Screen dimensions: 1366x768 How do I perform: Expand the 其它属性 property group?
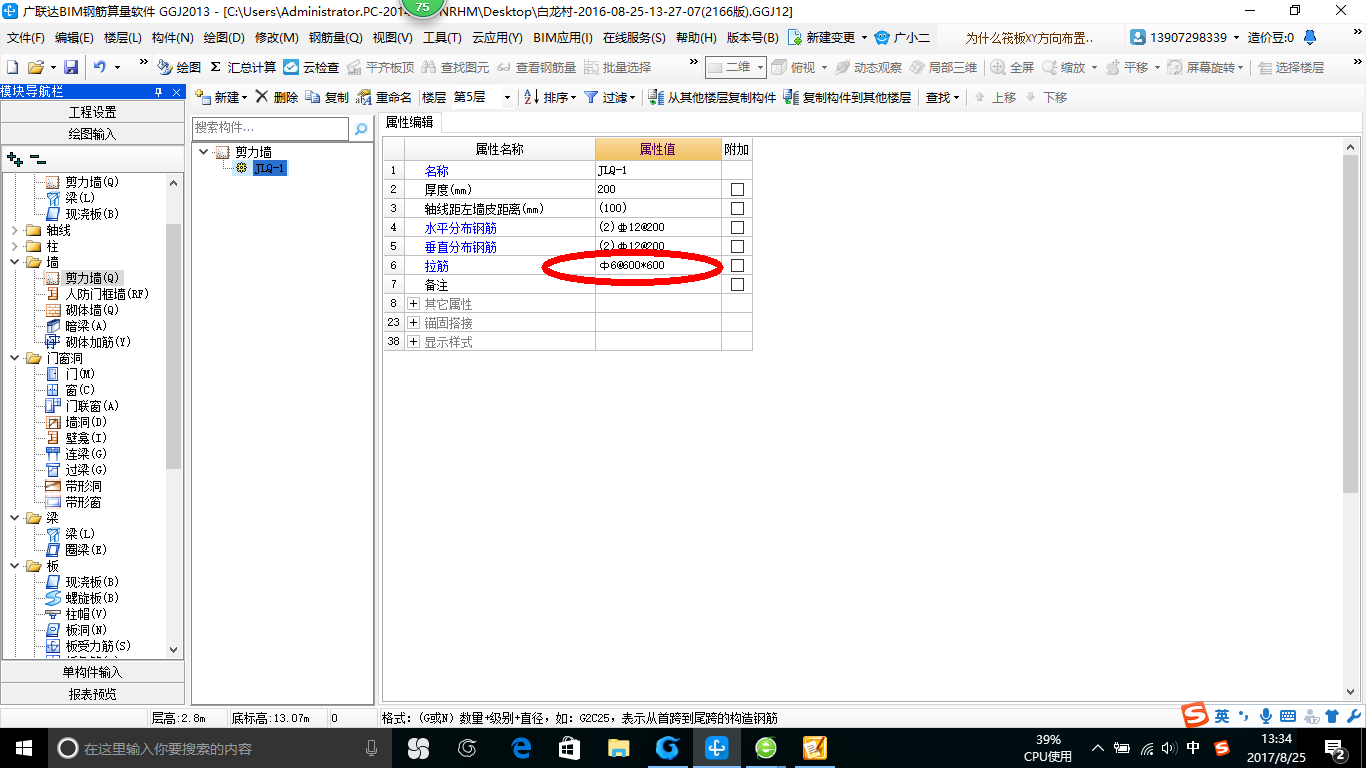coord(413,304)
